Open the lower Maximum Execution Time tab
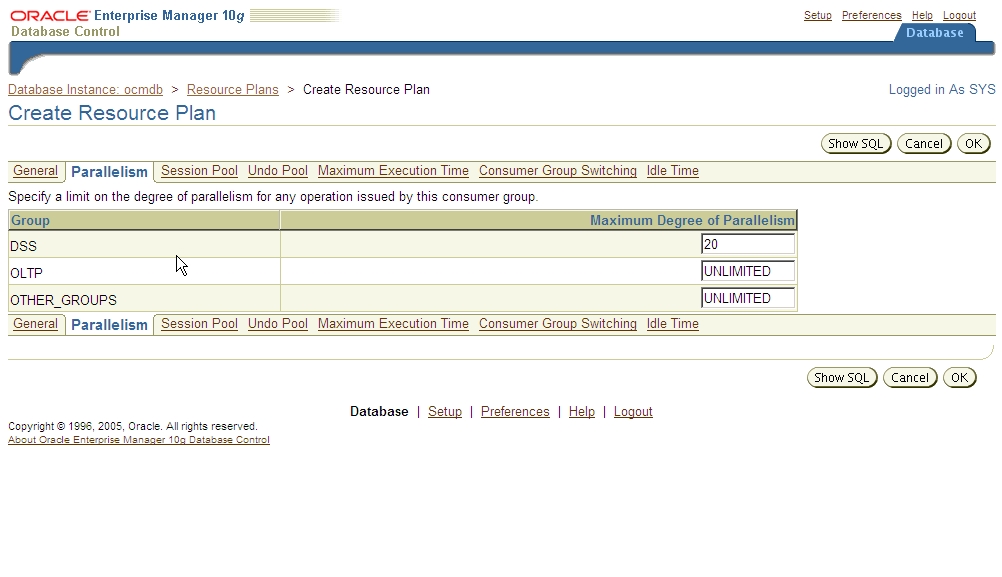Viewport: 1002px width, 577px height. coord(393,323)
